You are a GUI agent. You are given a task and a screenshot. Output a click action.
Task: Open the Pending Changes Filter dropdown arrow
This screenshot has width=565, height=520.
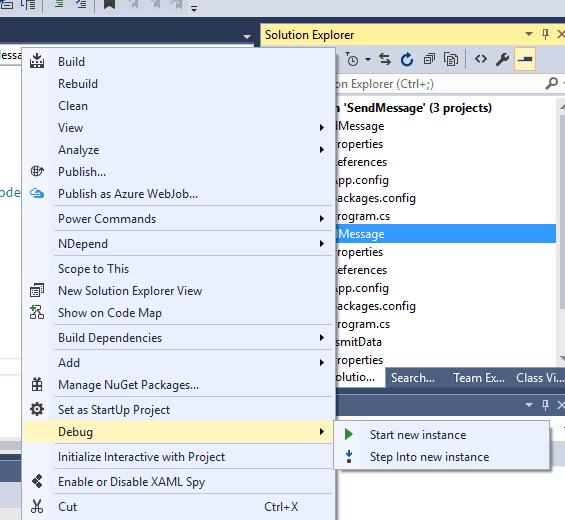point(368,59)
